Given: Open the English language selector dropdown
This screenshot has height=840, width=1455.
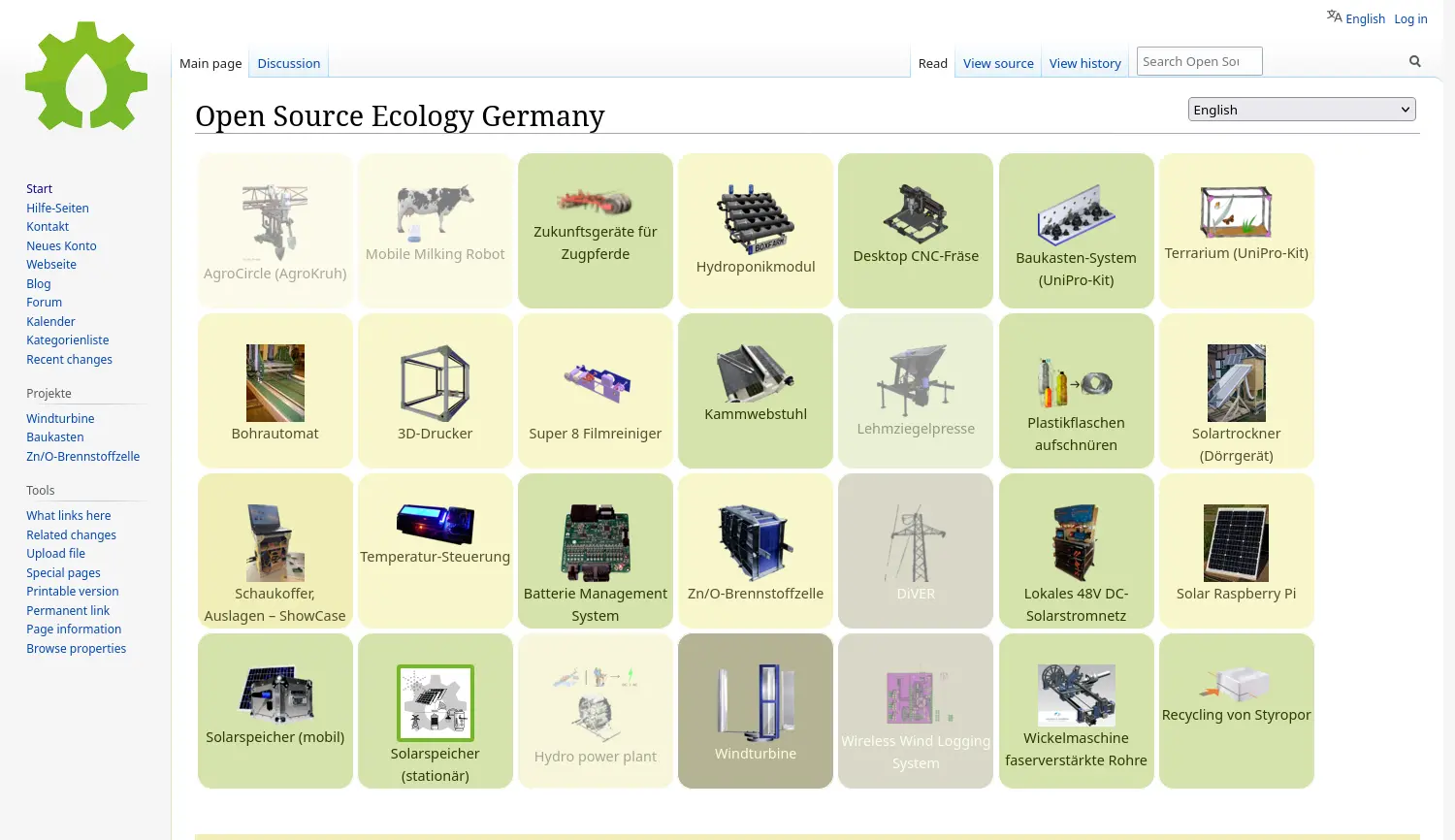Looking at the screenshot, I should click(x=1301, y=109).
